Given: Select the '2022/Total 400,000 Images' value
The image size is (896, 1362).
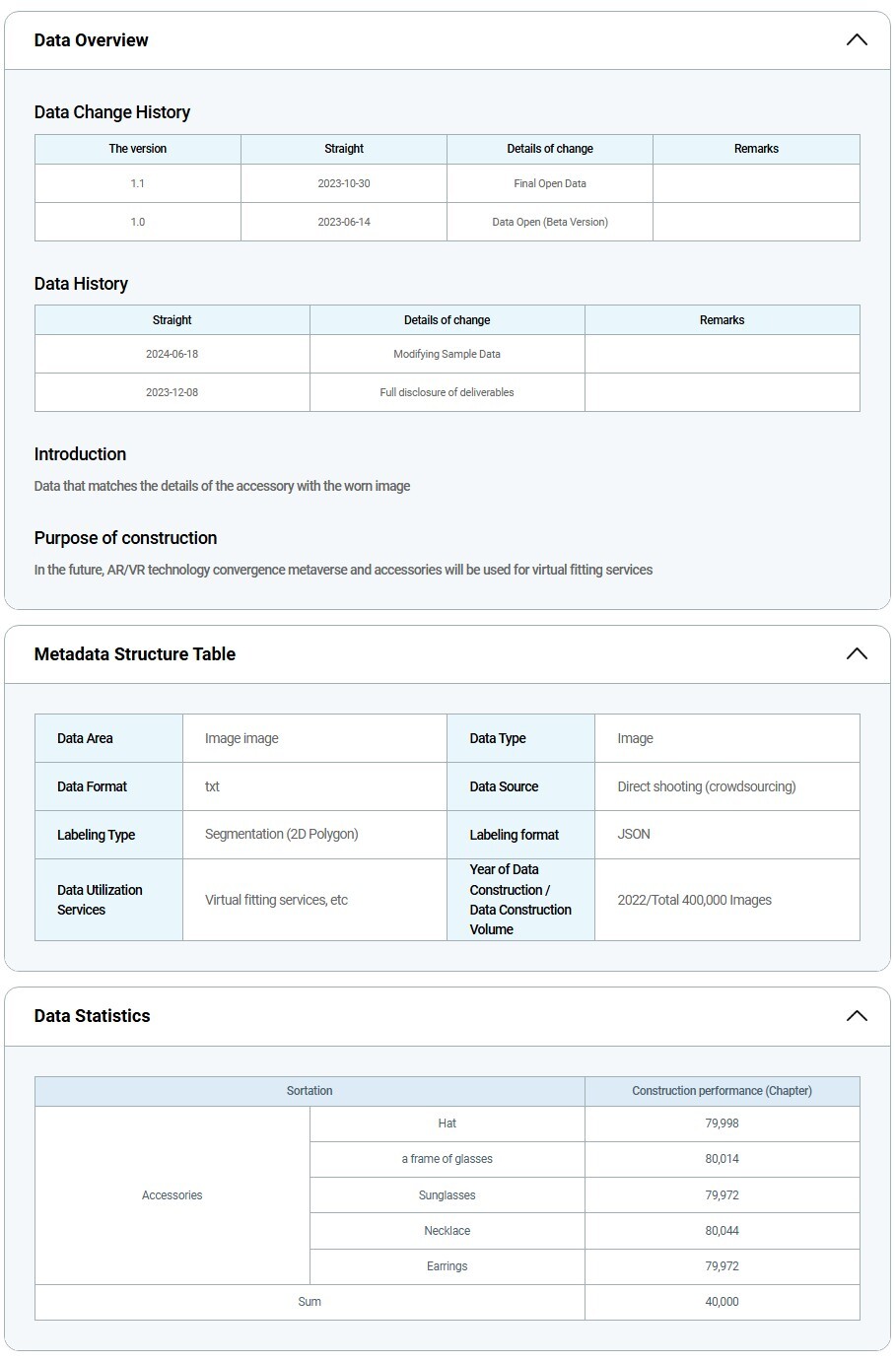Looking at the screenshot, I should [694, 900].
